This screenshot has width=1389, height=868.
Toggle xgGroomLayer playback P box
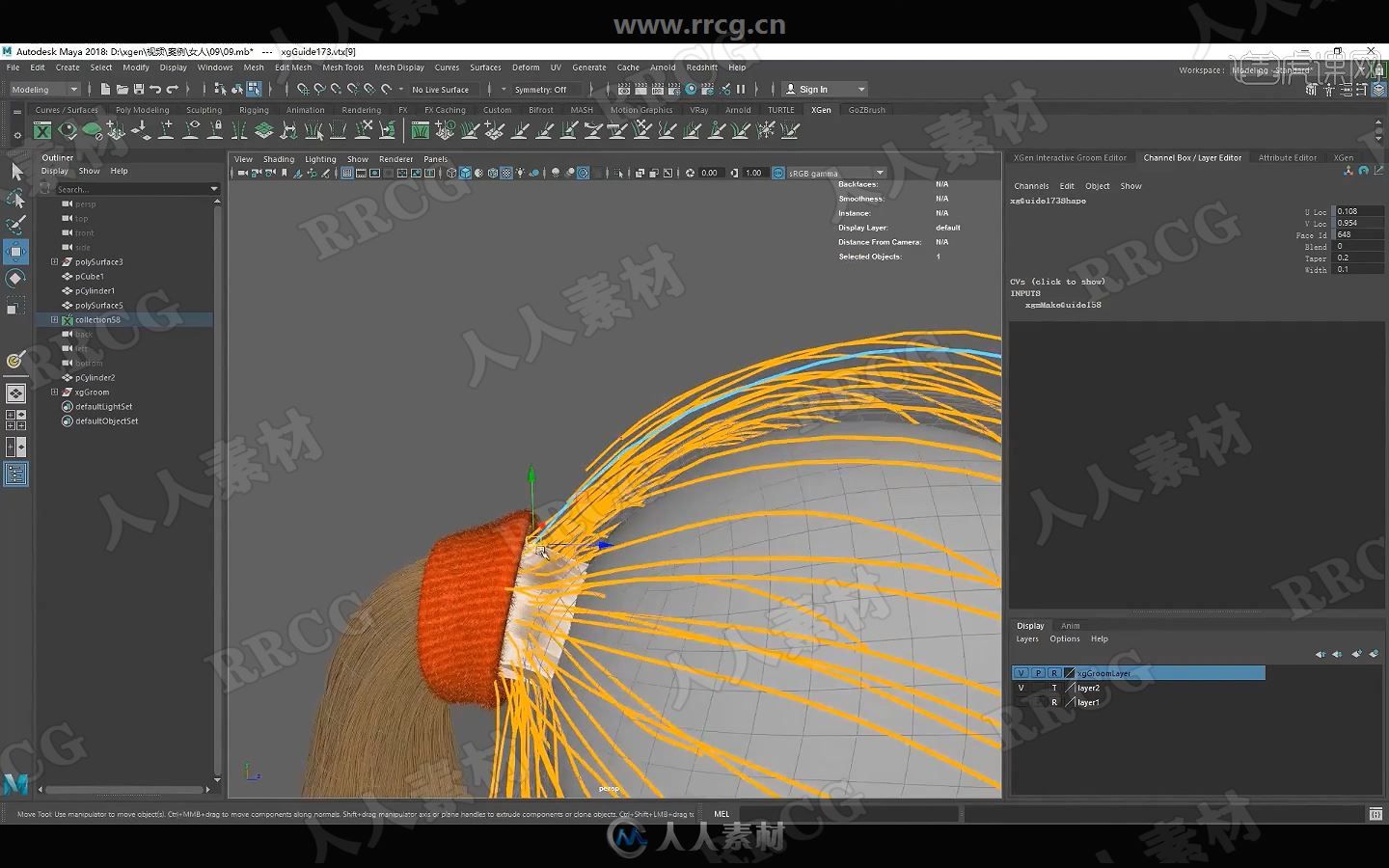(1038, 673)
